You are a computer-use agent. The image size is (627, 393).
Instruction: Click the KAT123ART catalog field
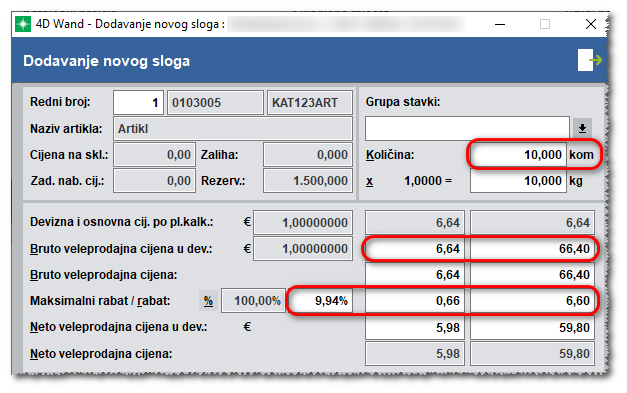[x=310, y=103]
